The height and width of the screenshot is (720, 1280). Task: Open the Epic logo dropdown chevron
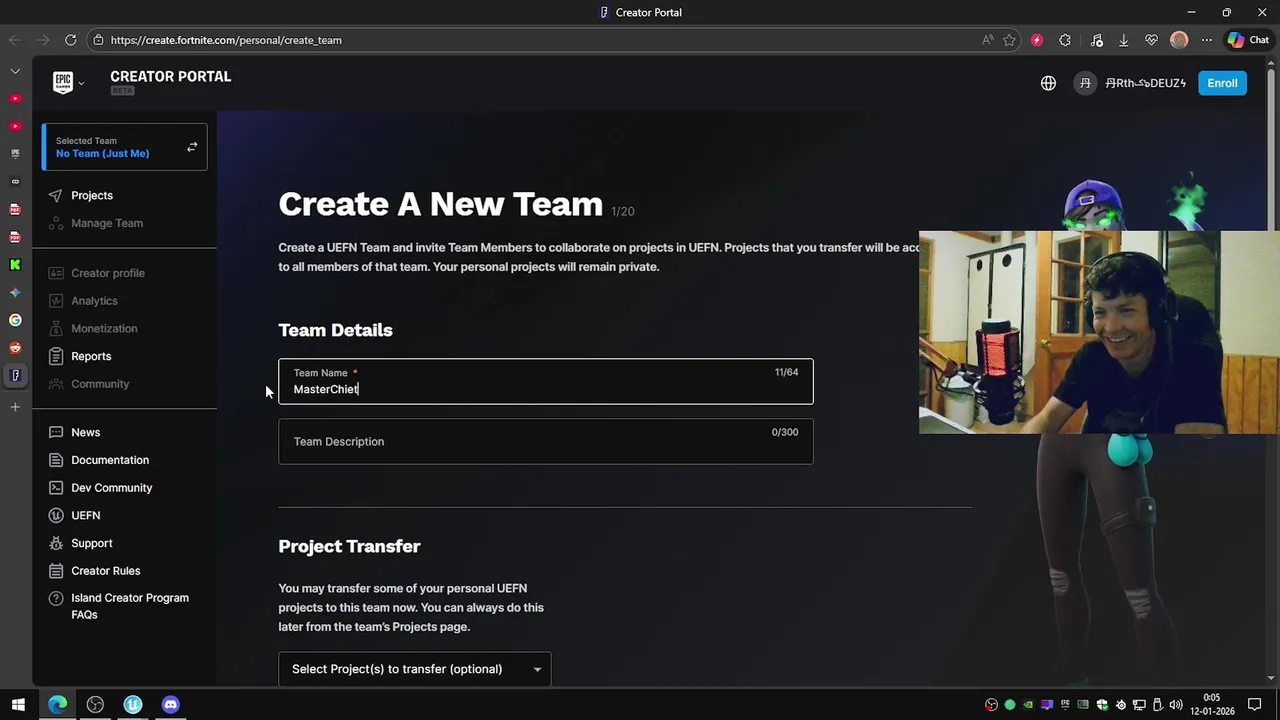pos(81,83)
